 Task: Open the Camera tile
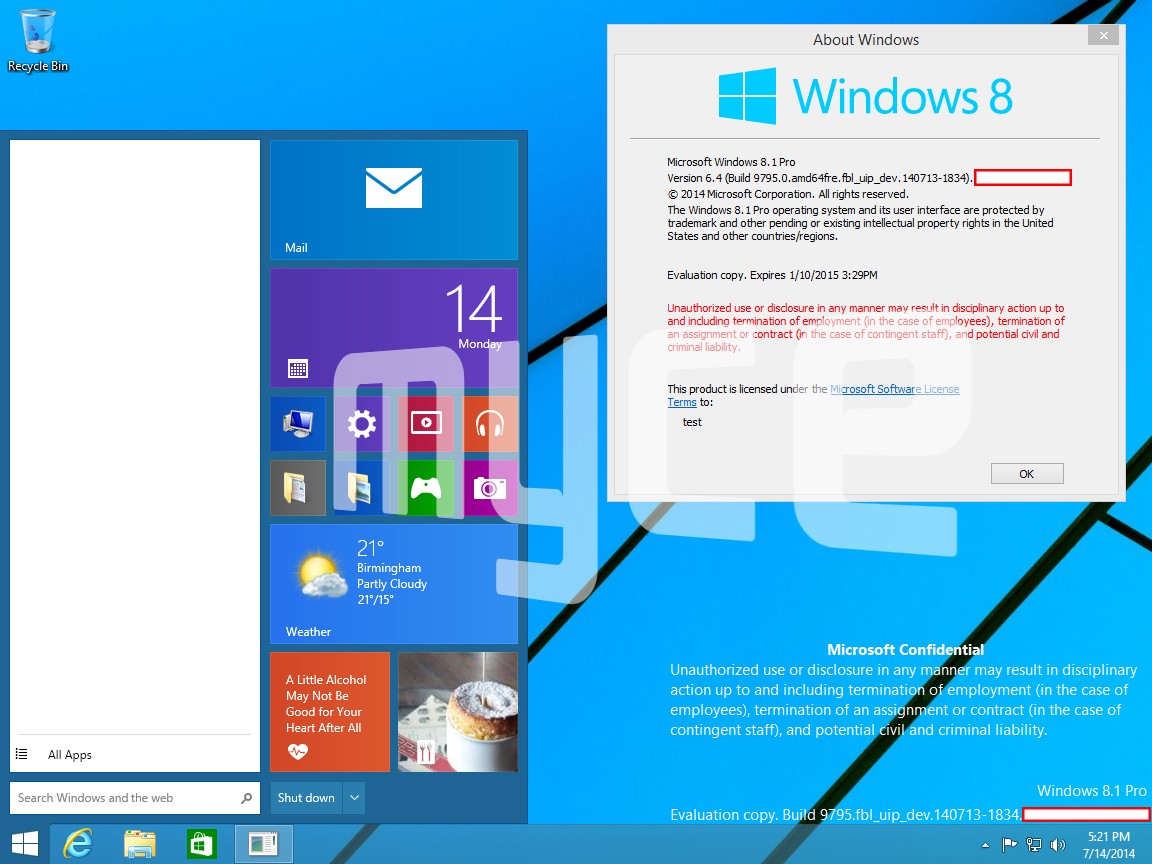[x=491, y=488]
